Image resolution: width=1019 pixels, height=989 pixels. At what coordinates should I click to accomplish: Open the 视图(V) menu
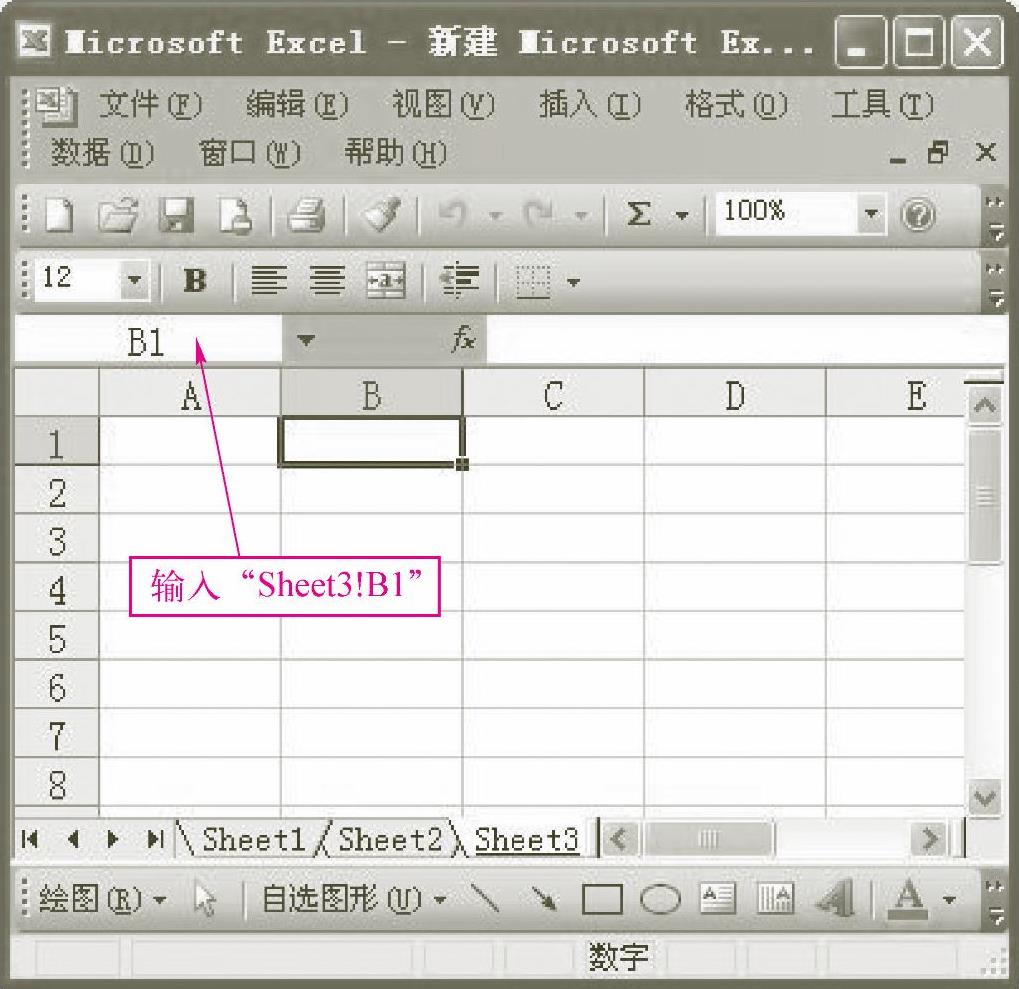(444, 105)
